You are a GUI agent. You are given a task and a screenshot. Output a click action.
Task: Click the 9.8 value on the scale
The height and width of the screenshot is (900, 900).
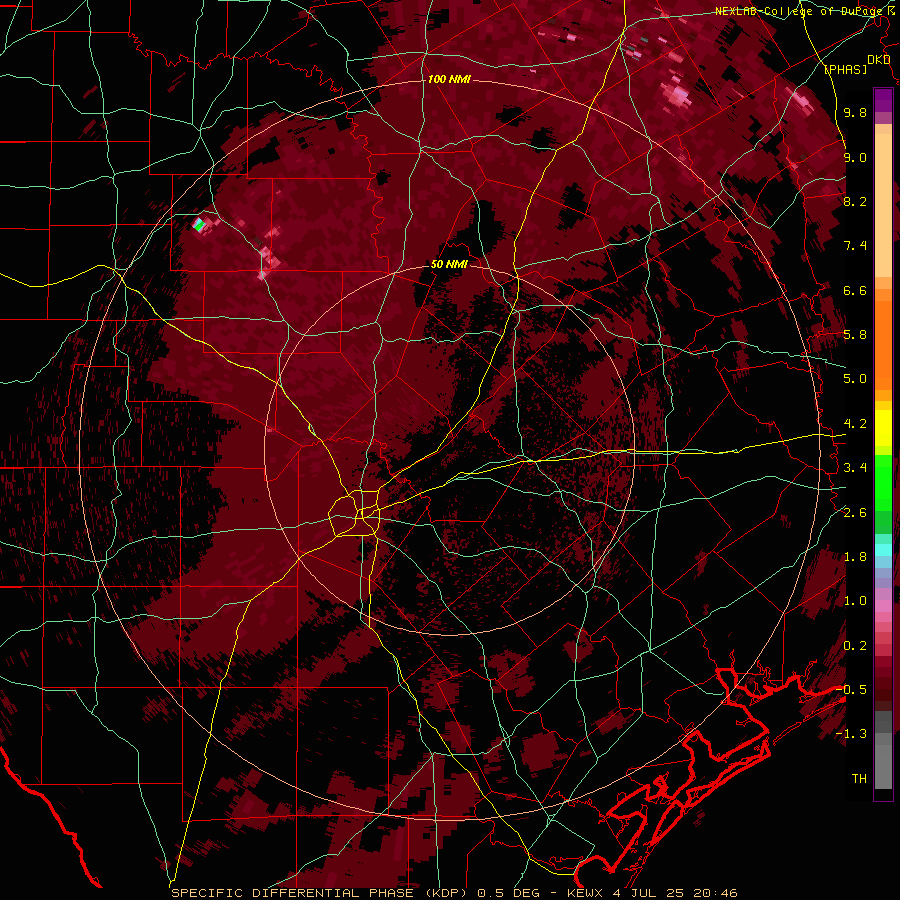[x=855, y=113]
